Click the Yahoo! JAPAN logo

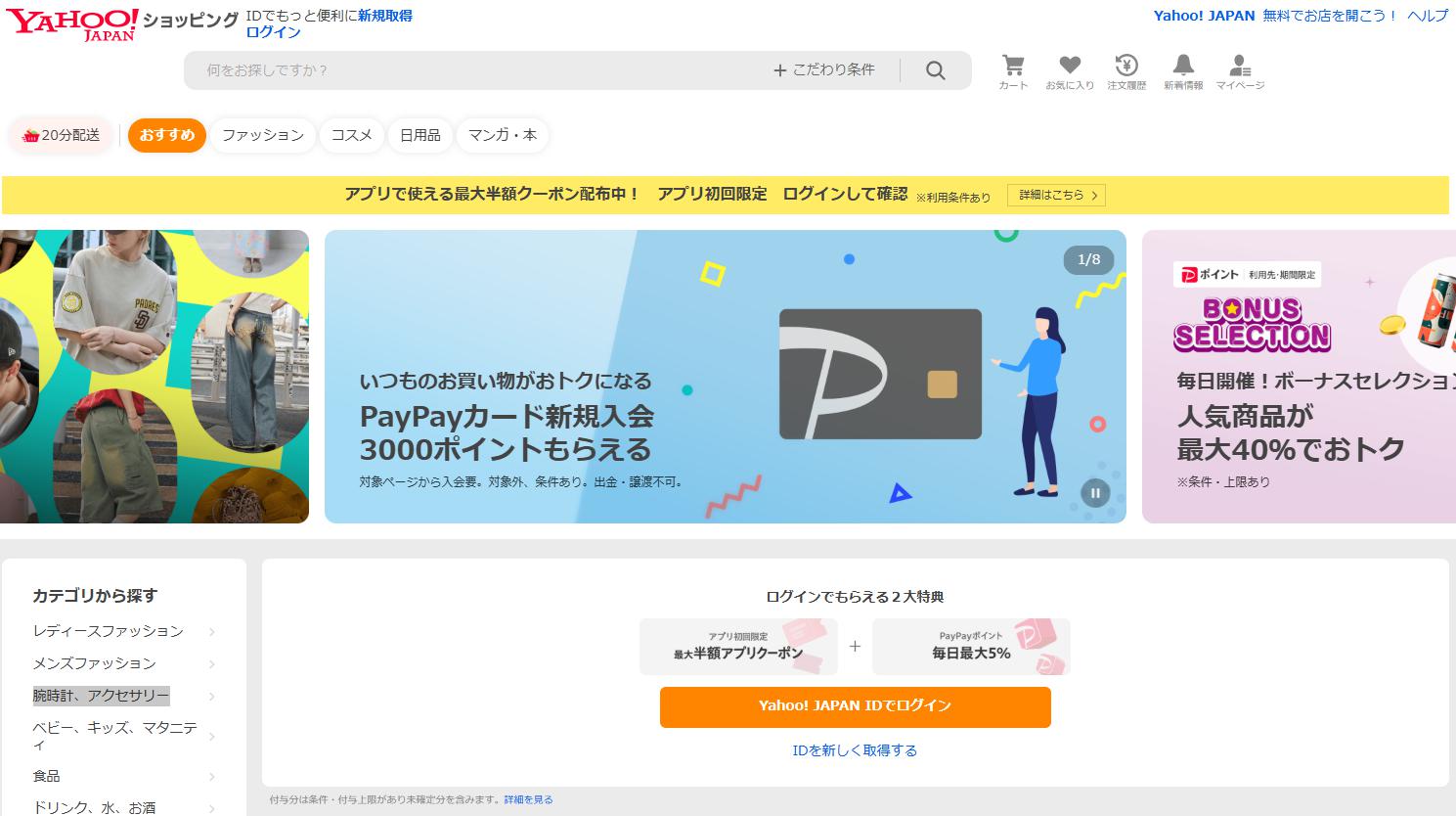[x=73, y=23]
